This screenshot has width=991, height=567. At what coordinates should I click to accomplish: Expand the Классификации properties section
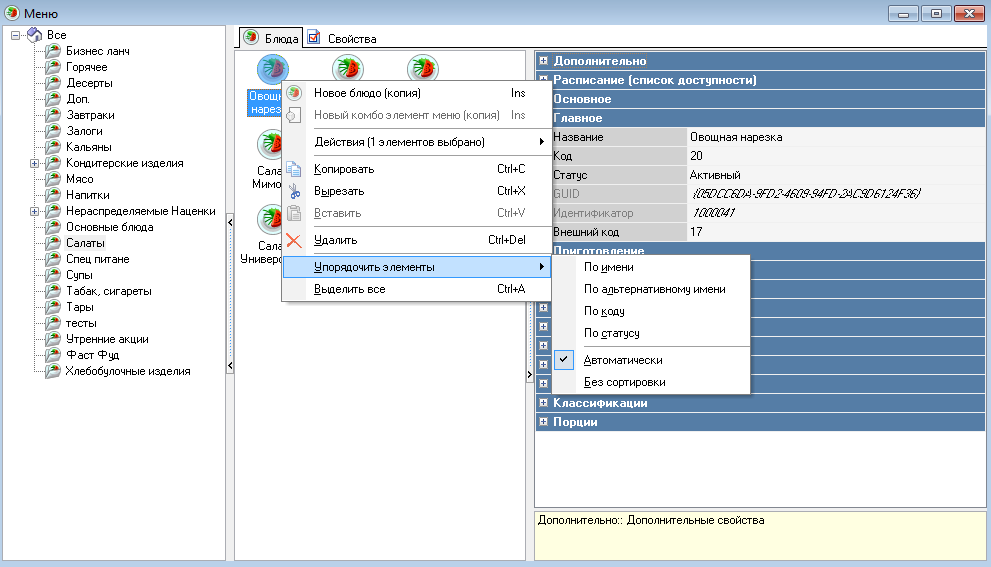(543, 403)
